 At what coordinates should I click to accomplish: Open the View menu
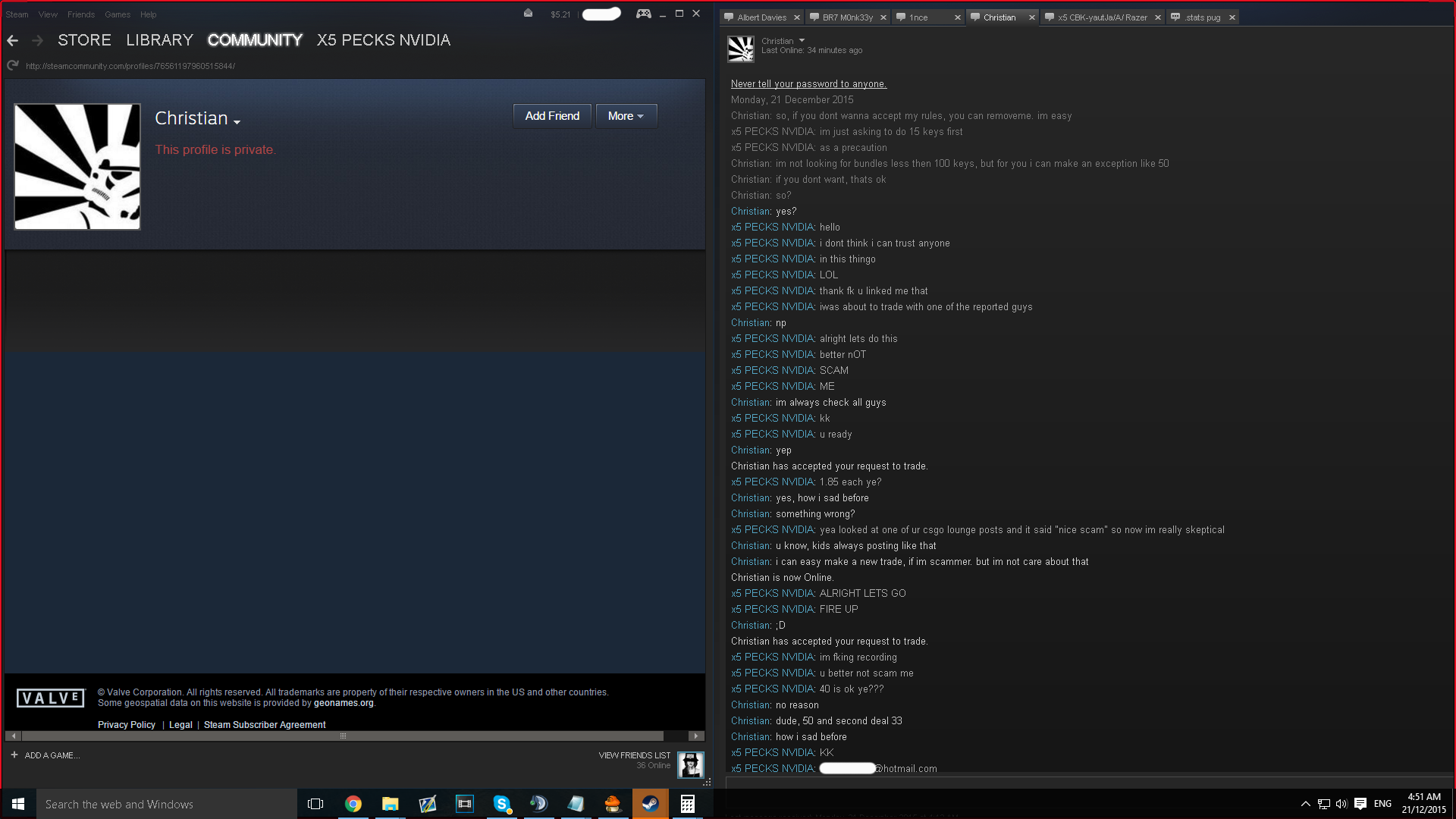(48, 14)
